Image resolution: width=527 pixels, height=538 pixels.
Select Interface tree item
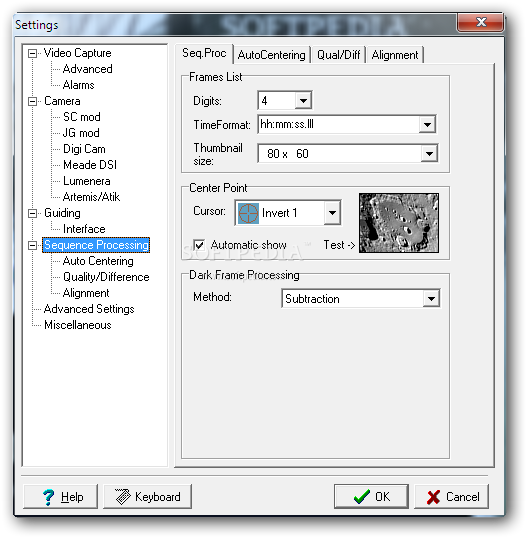point(84,229)
